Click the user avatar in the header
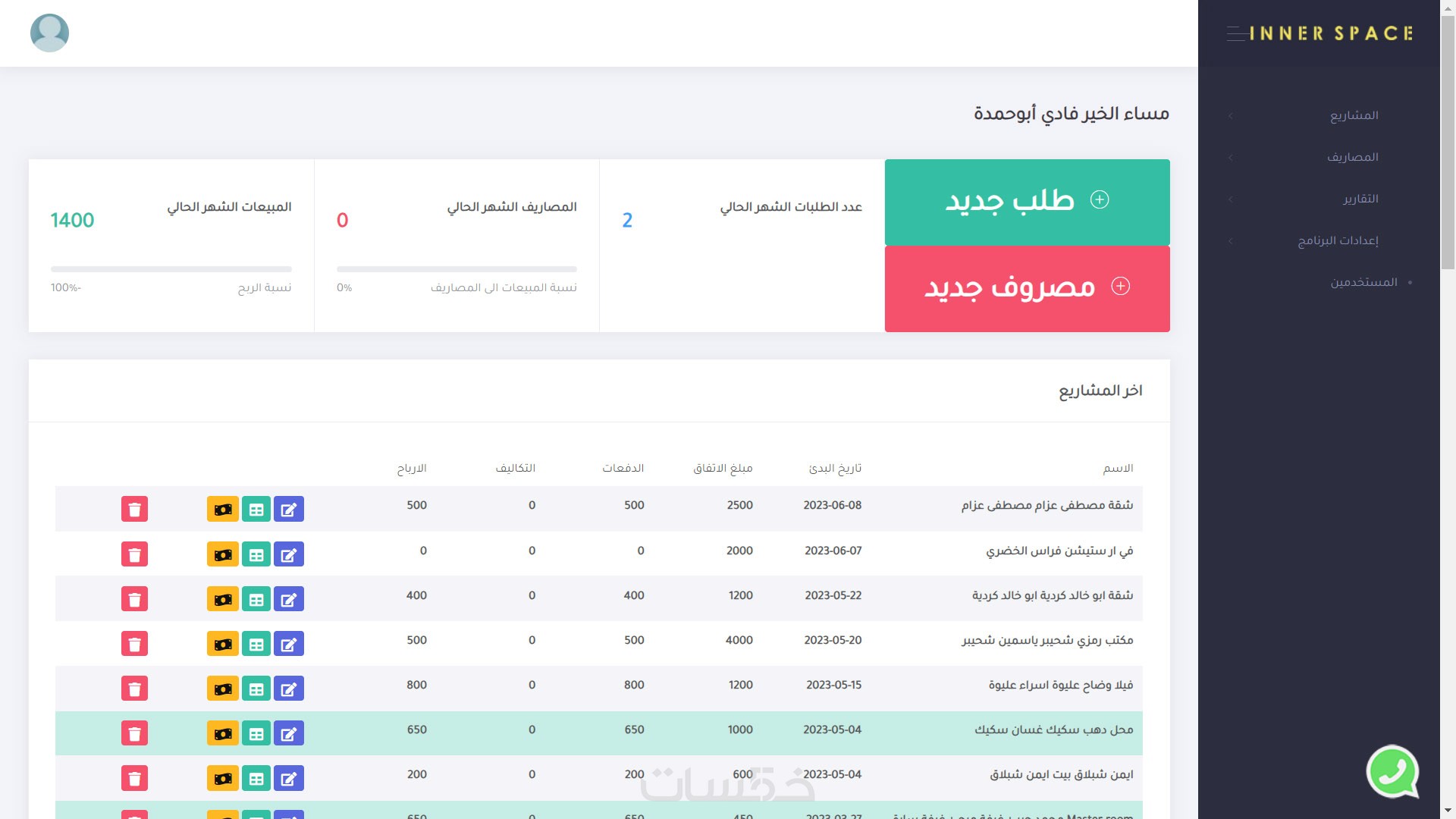The image size is (1456, 819). tap(49, 33)
